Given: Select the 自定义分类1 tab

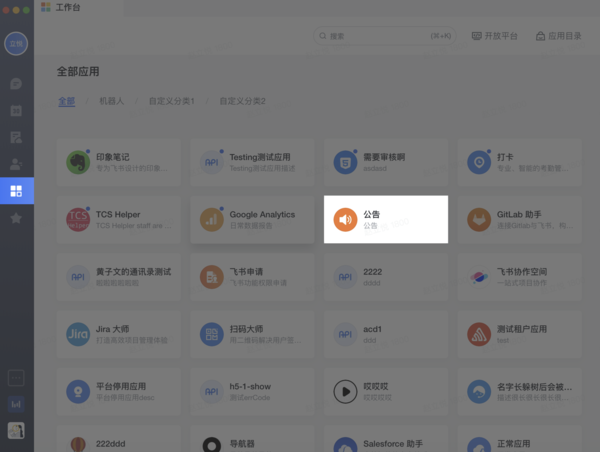Looking at the screenshot, I should 171,101.
